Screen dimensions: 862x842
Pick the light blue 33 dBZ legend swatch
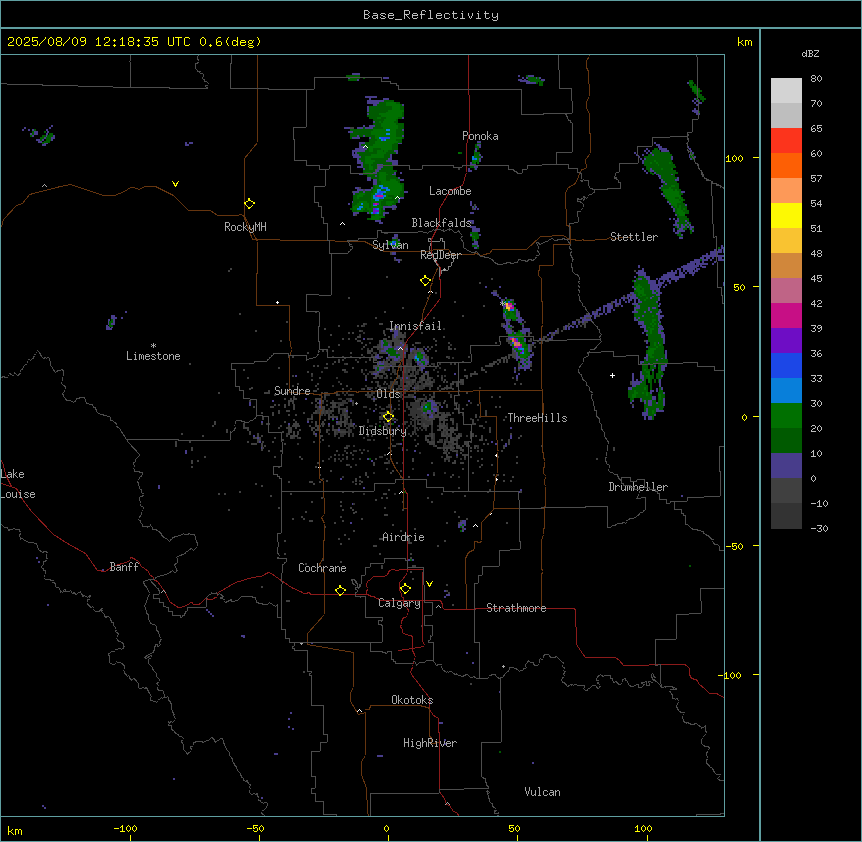tap(786, 391)
